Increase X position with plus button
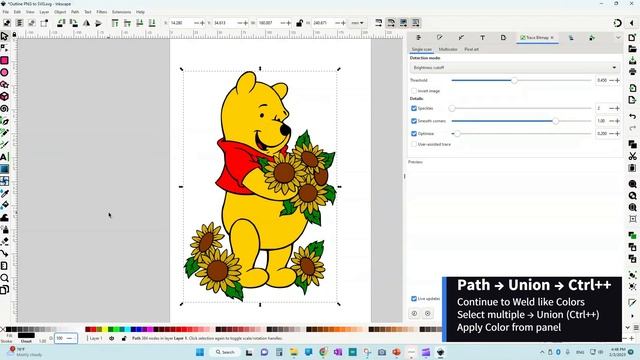The image size is (640, 360). pos(202,23)
